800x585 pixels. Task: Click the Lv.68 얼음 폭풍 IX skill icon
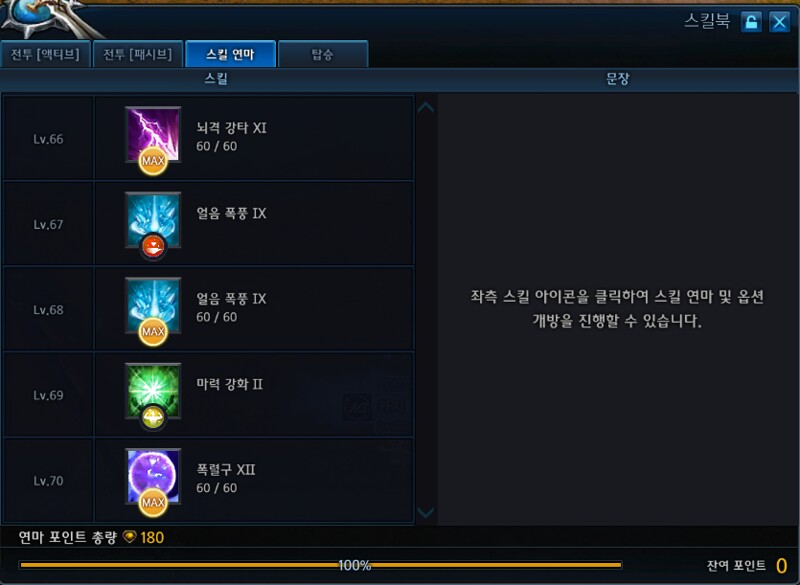coord(153,305)
